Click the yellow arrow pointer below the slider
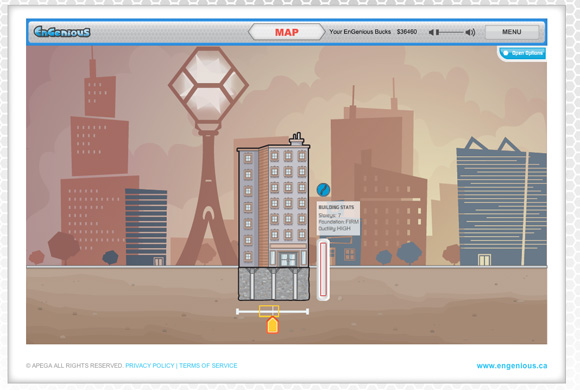Viewport: 580px width, 390px height. [273, 325]
